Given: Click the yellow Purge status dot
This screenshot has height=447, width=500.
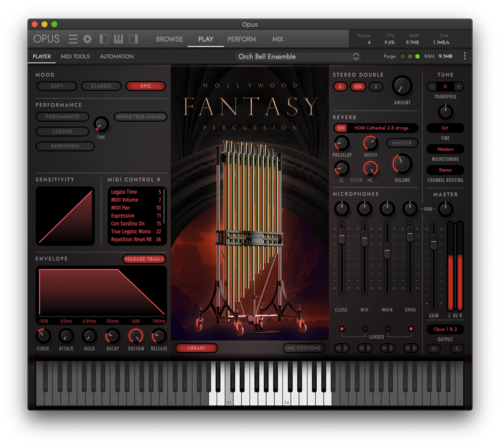Looking at the screenshot, I should coord(410,56).
